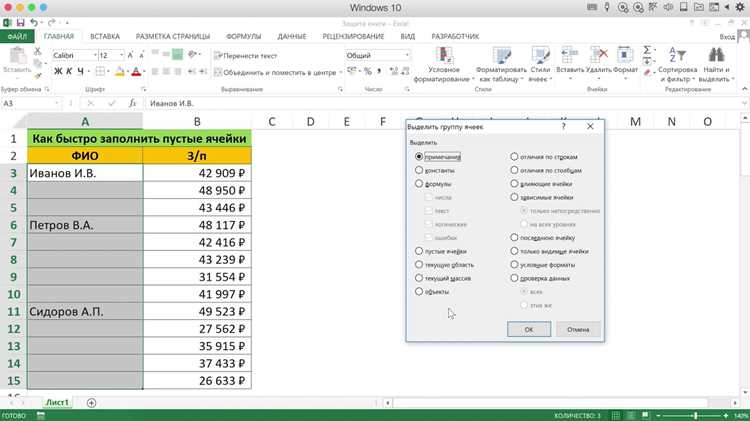Click the cell borders icon
Viewport: 750px width, 421px height.
(100, 71)
